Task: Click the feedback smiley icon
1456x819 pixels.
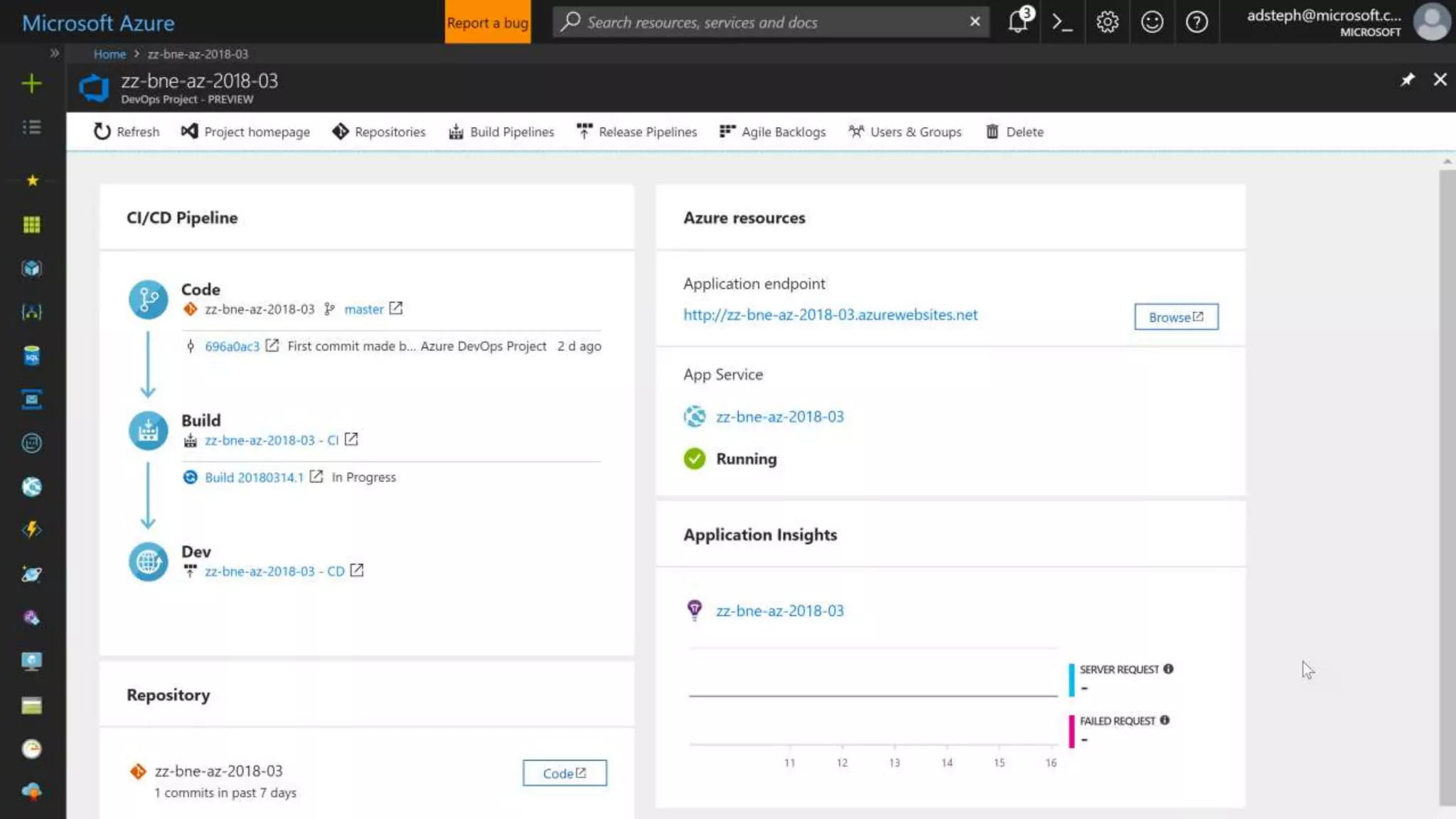Action: tap(1152, 22)
